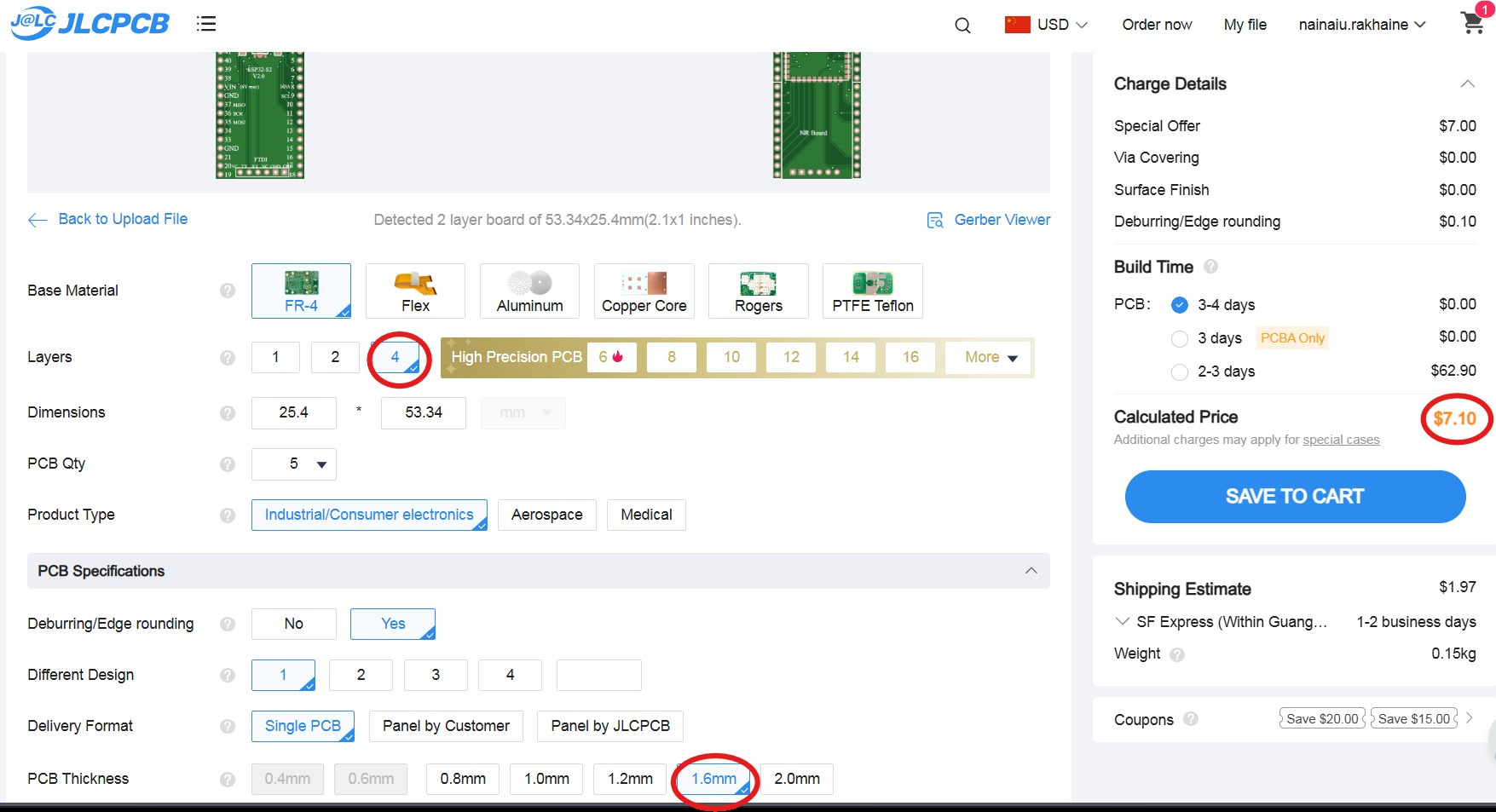
Task: Click the help icon beside Coupons
Action: [1191, 719]
